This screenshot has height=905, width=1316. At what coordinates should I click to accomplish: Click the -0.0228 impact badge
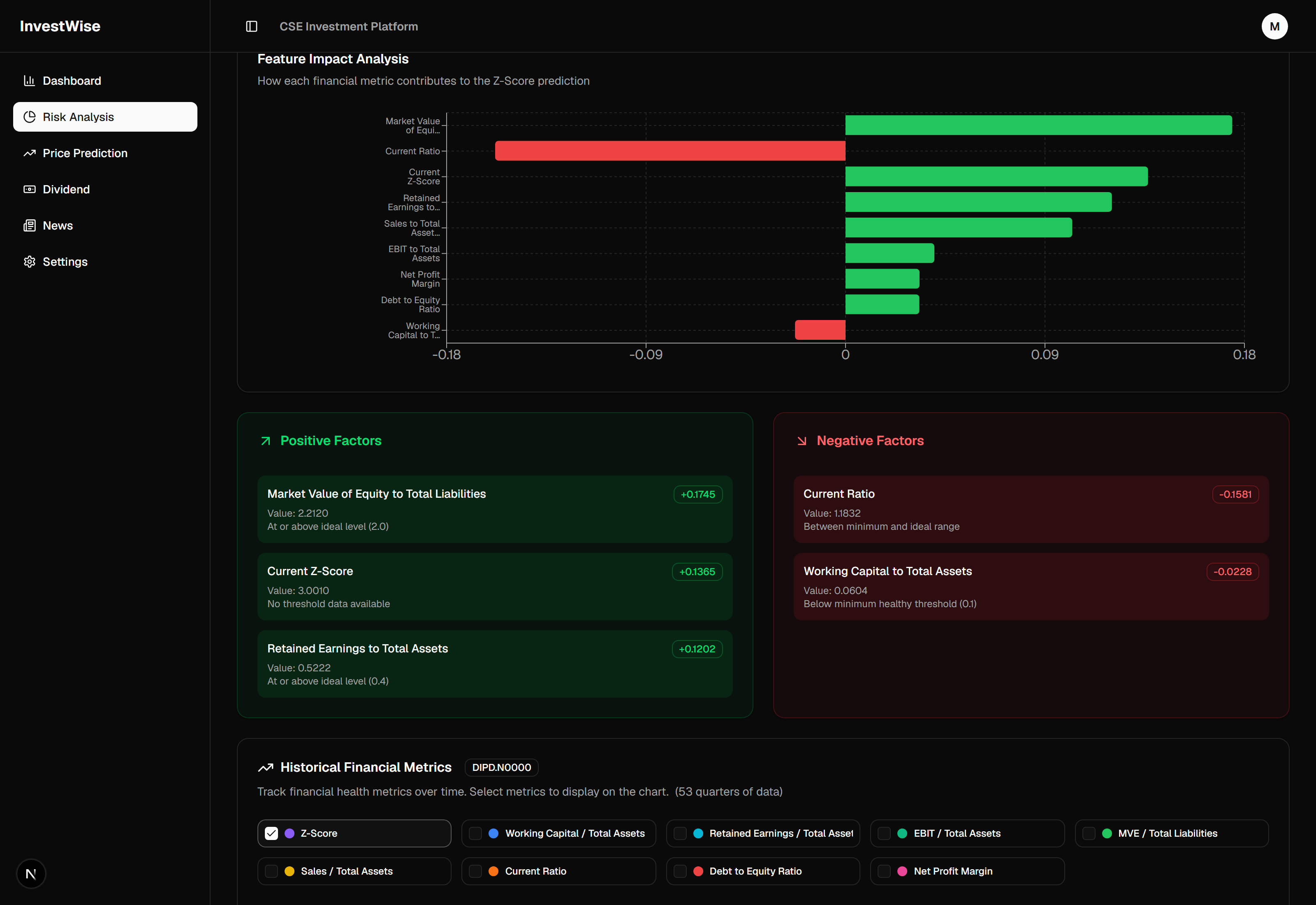tap(1232, 571)
